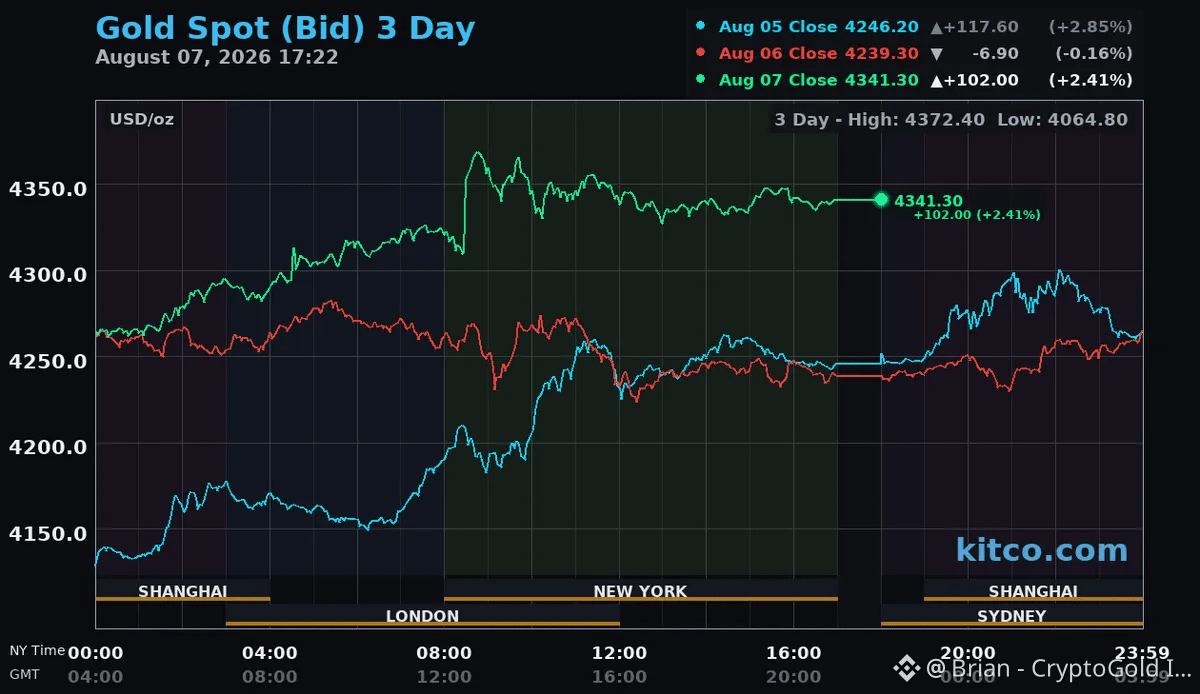1200x694 pixels.
Task: Click the 16:00 NY time axis label
Action: (x=794, y=653)
